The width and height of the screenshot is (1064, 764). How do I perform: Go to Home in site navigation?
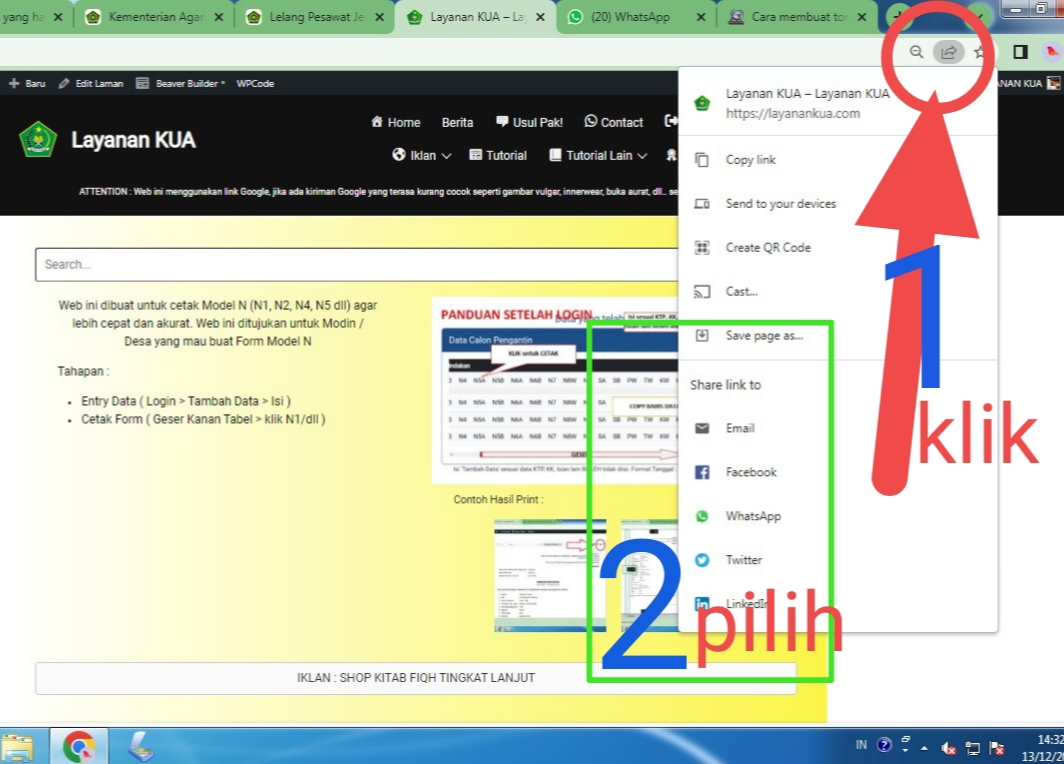pyautogui.click(x=396, y=122)
